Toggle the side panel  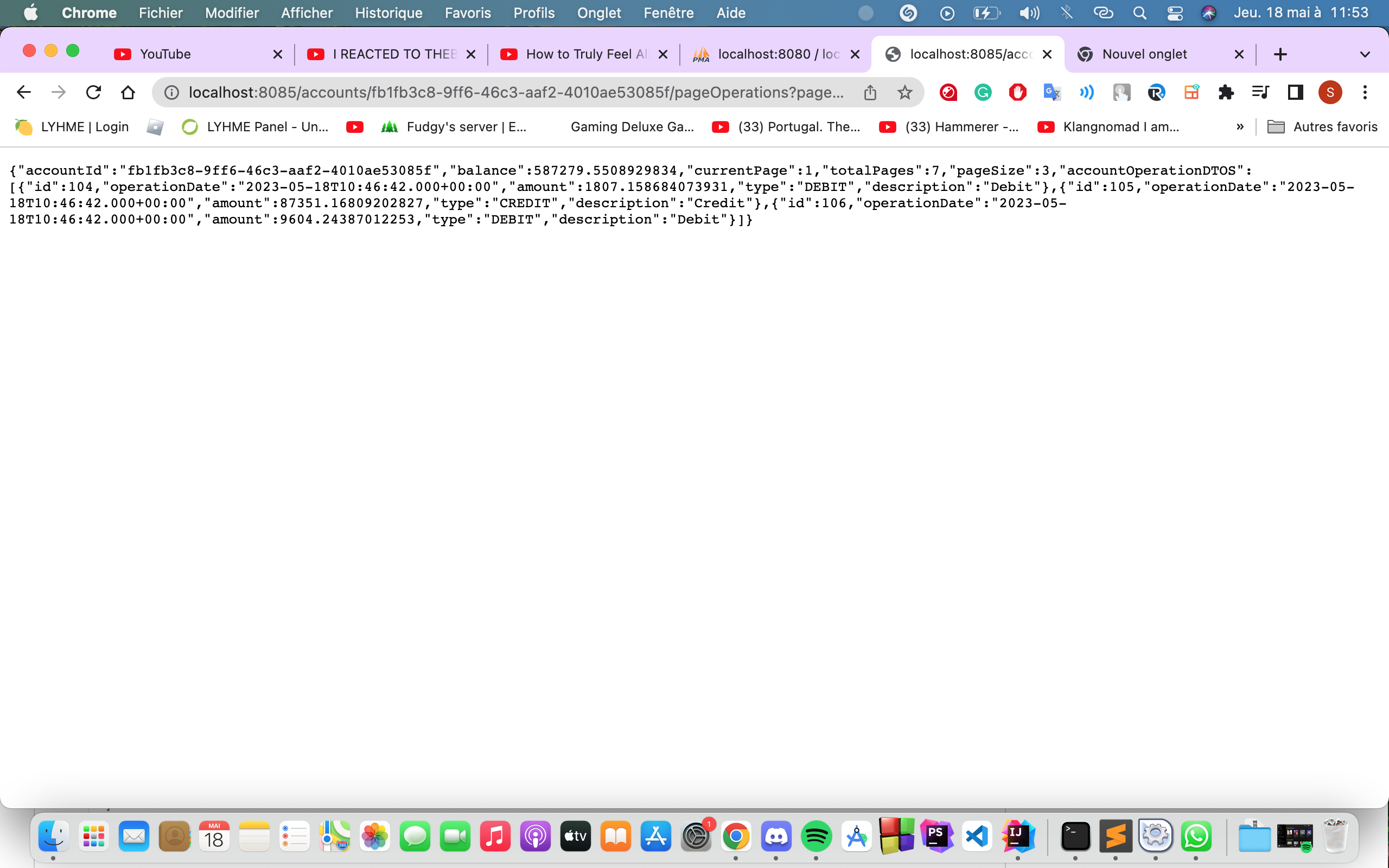(x=1295, y=92)
